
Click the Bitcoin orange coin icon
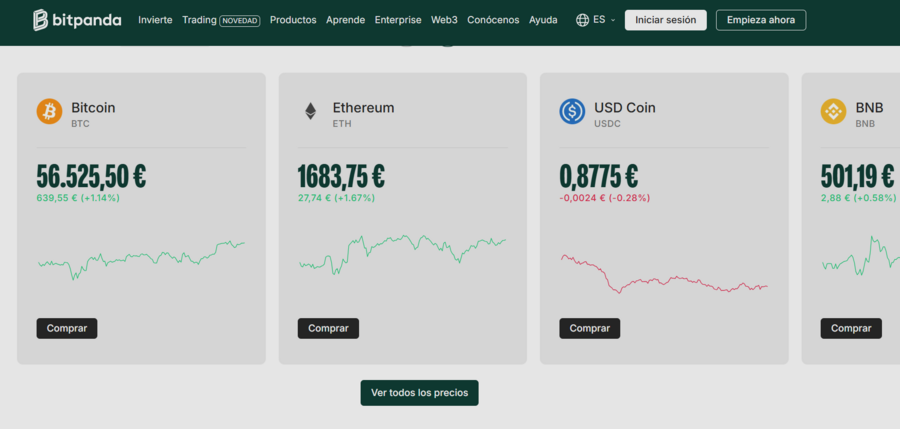point(49,111)
